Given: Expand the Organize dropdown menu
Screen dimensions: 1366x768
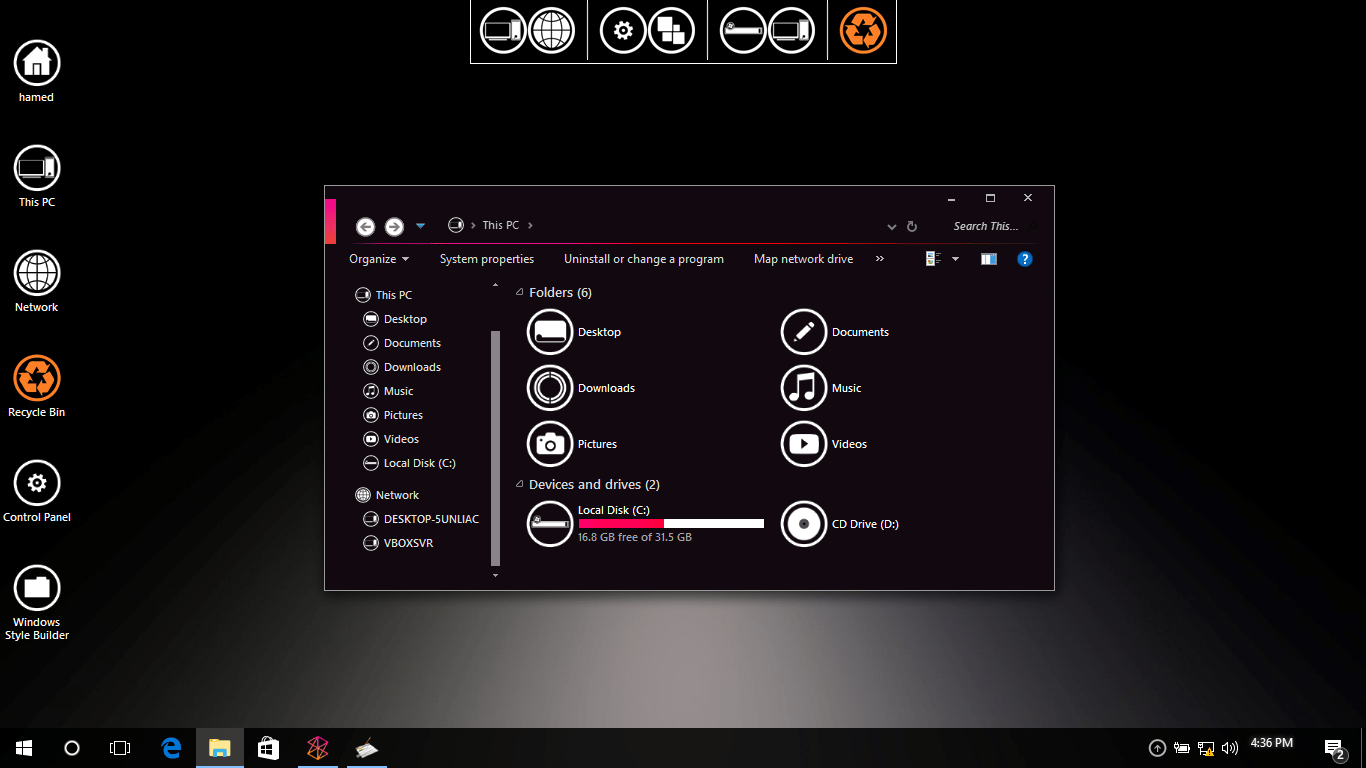Looking at the screenshot, I should [x=379, y=258].
